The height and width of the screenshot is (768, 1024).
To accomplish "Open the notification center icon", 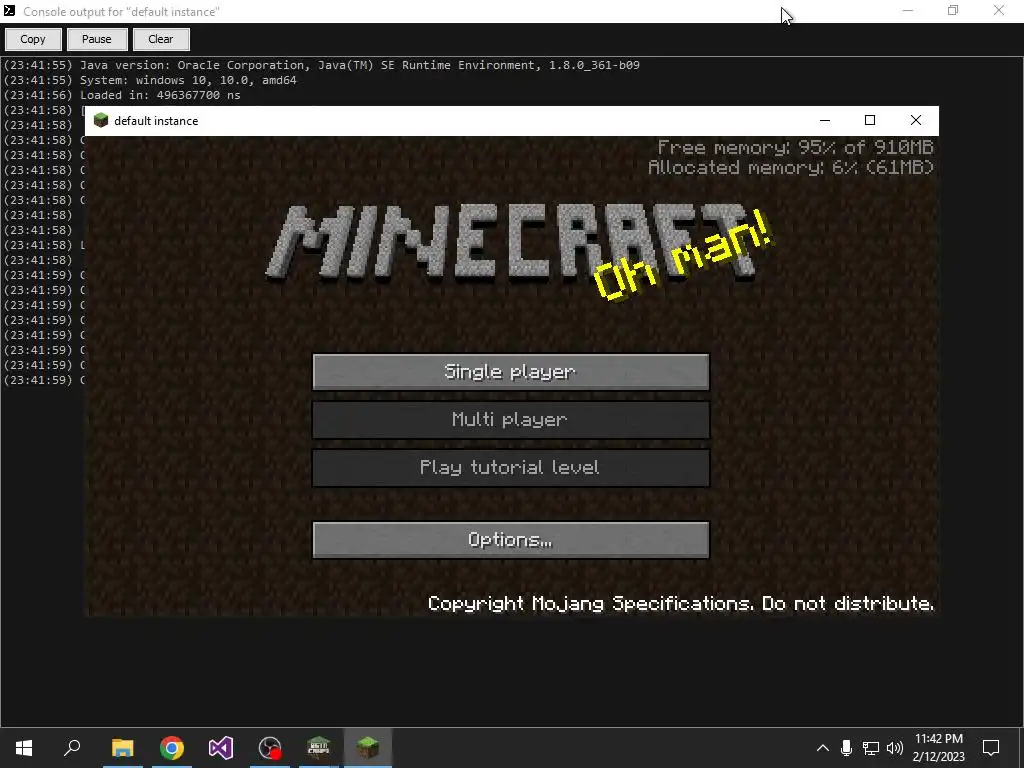I will pos(991,748).
